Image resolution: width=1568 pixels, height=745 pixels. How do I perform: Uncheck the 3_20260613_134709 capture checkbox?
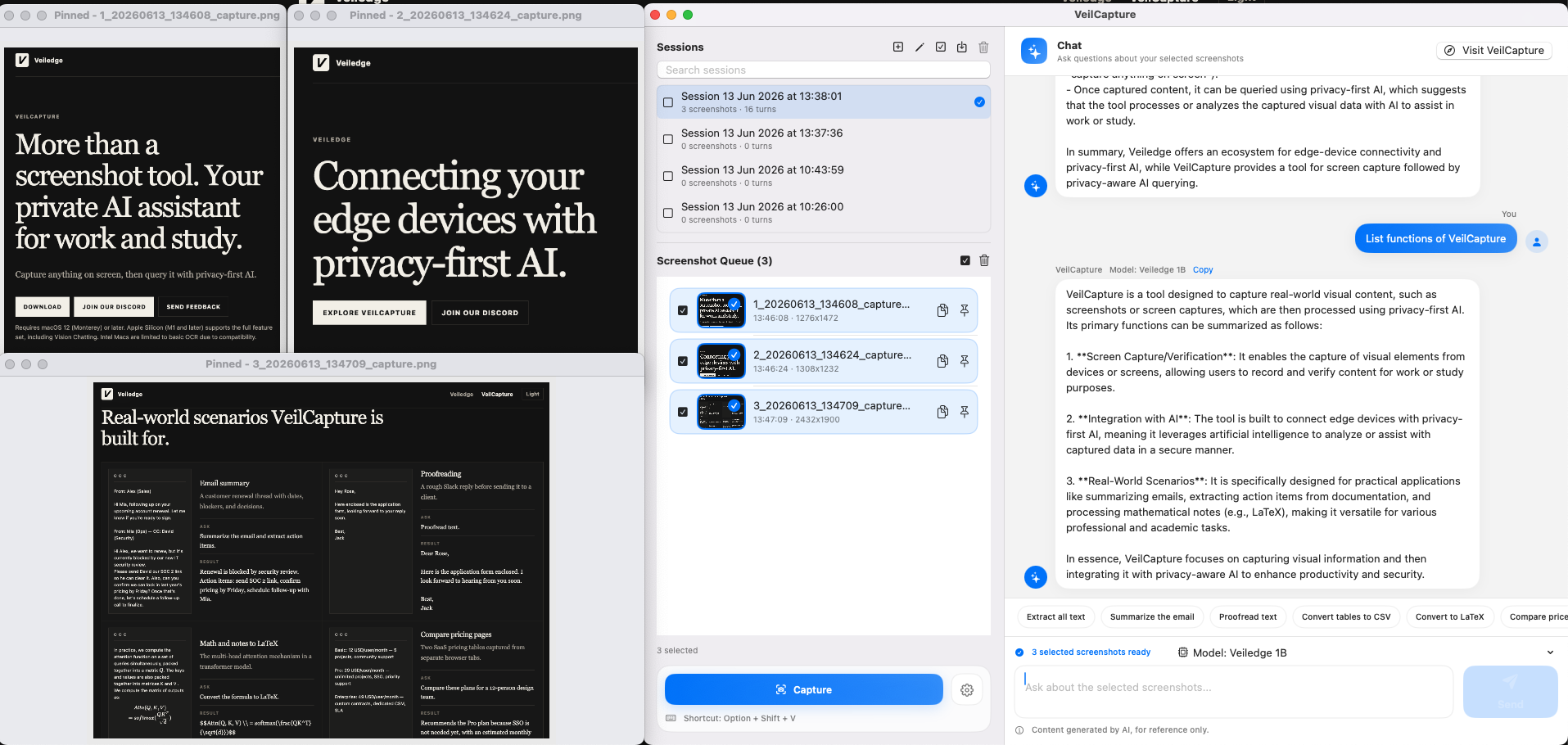683,412
